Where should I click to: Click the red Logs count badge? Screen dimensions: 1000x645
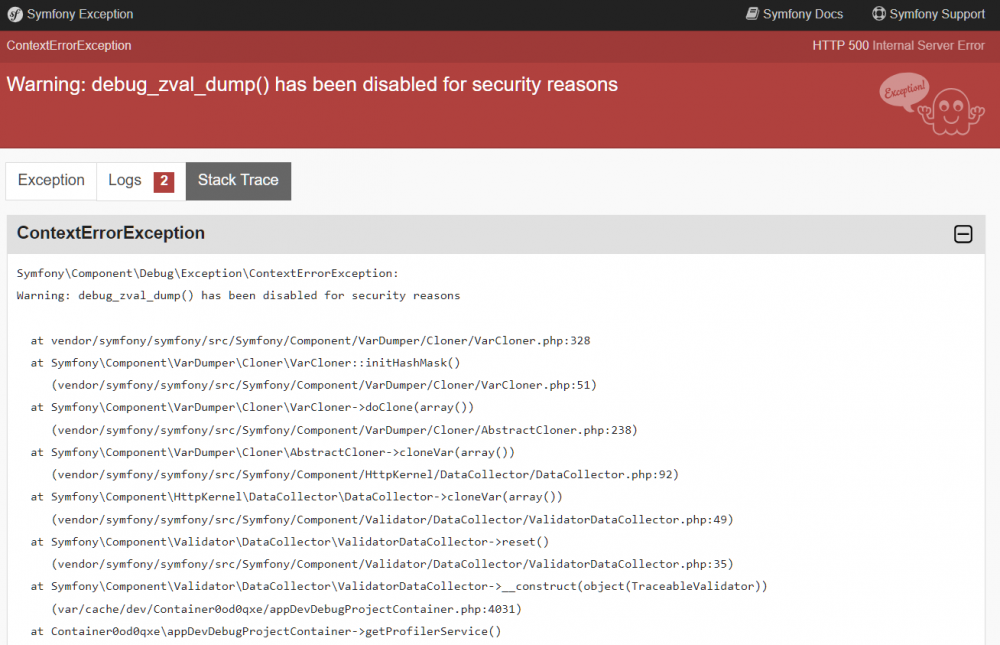coord(164,181)
